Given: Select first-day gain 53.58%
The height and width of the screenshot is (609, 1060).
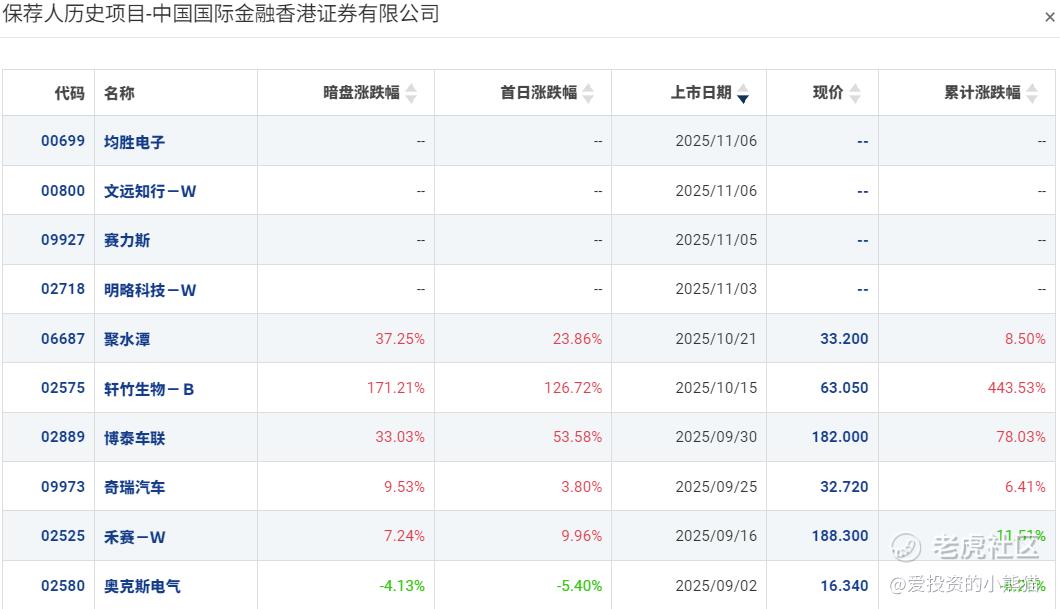Looking at the screenshot, I should 577,437.
